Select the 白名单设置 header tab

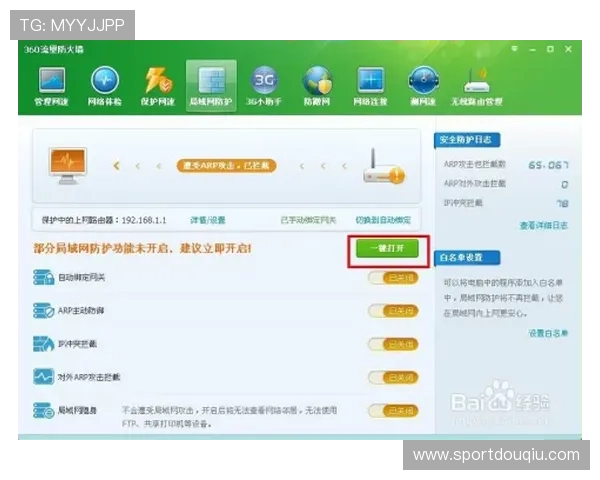coord(467,258)
